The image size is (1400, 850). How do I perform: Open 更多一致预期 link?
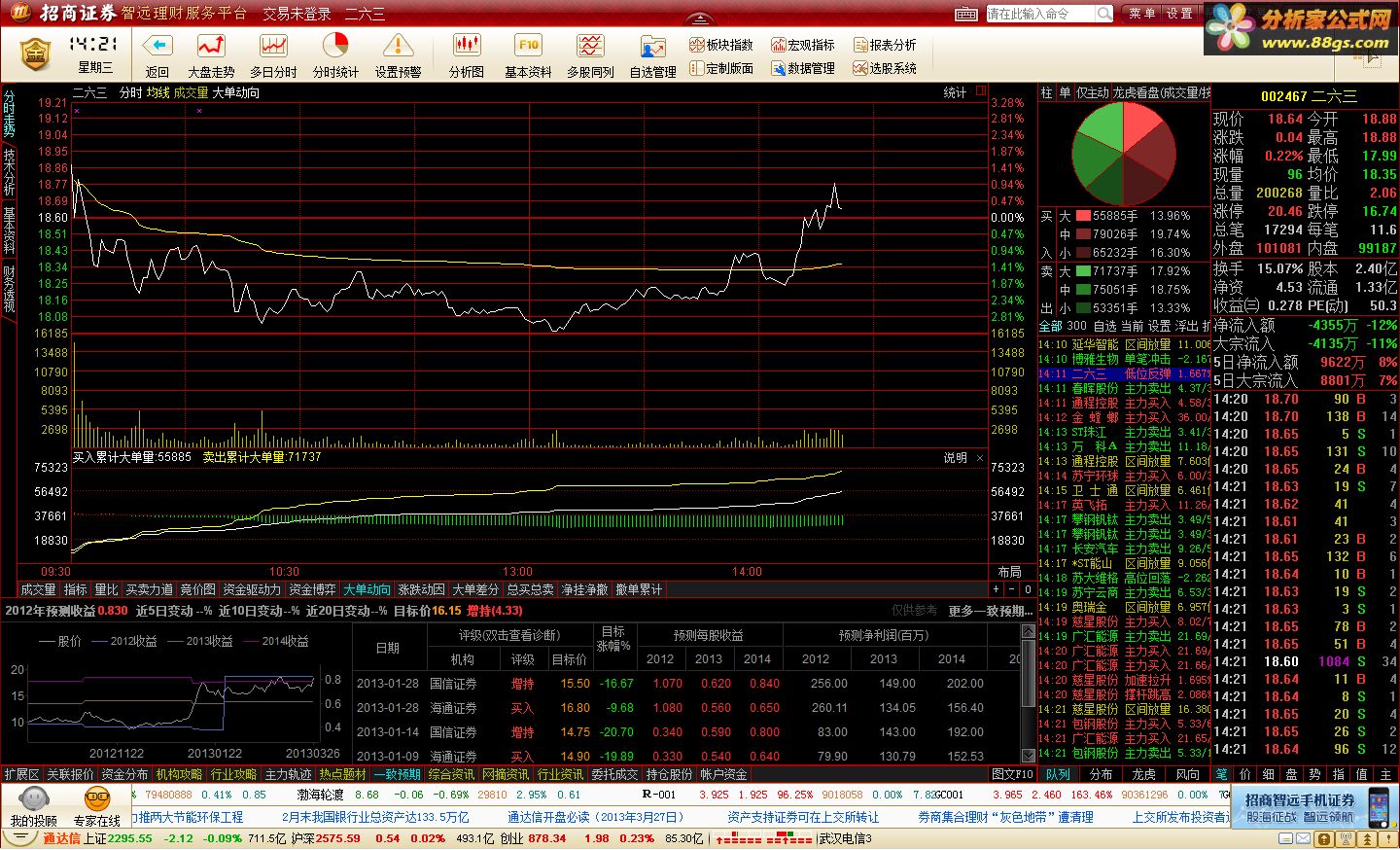point(991,611)
